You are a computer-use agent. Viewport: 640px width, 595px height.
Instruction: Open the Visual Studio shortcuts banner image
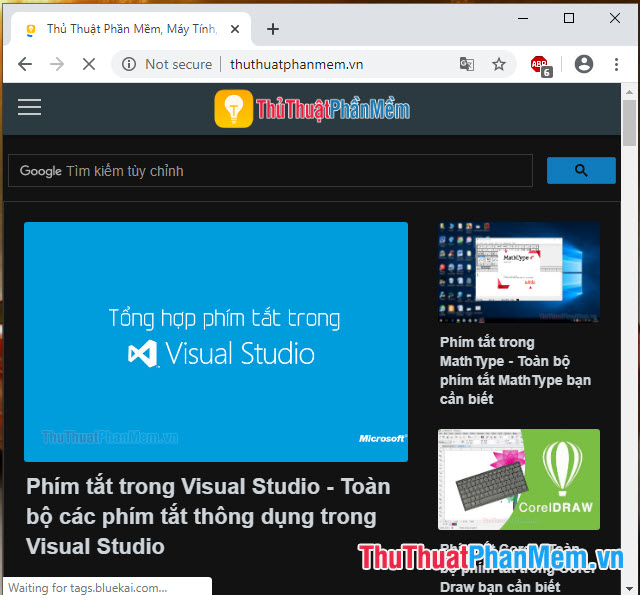coord(216,342)
